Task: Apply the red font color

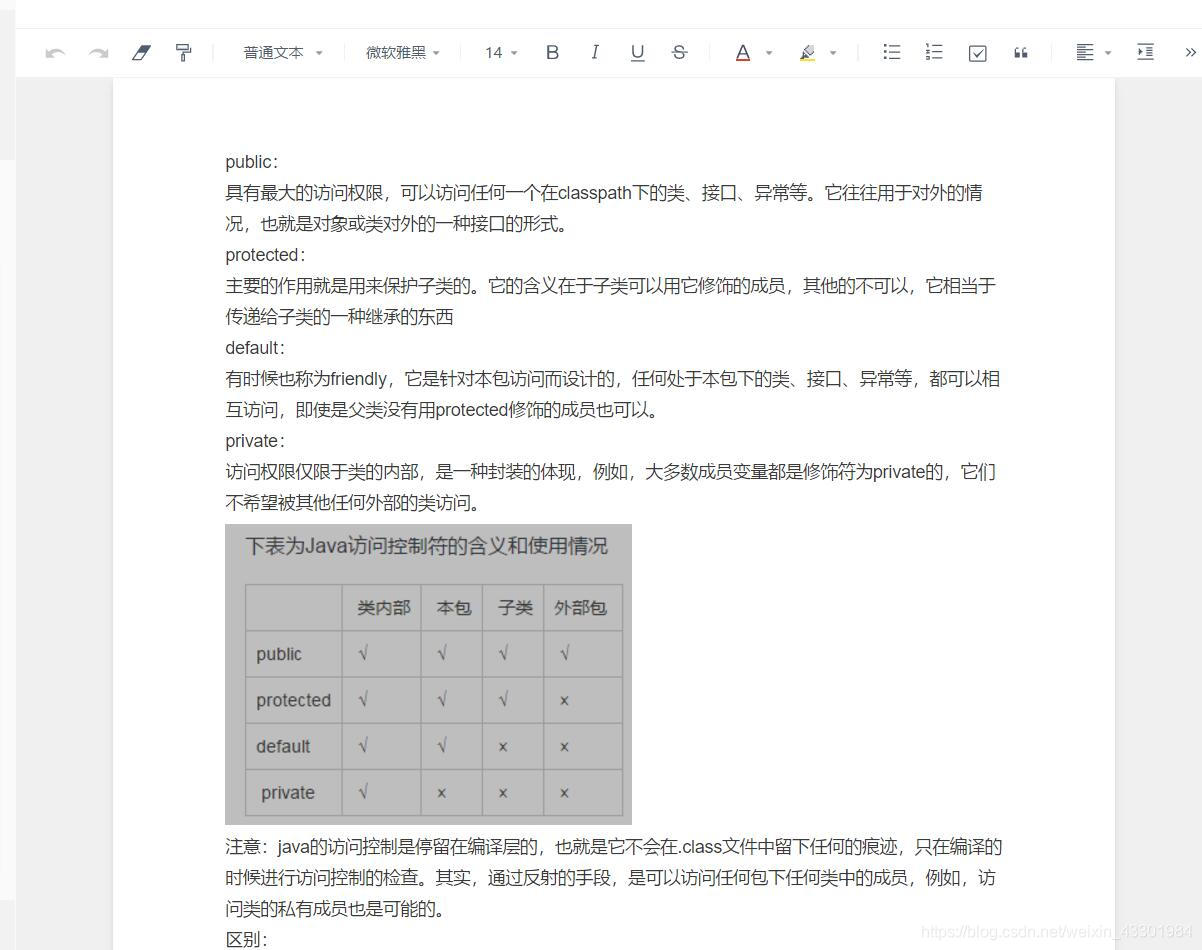Action: [743, 53]
